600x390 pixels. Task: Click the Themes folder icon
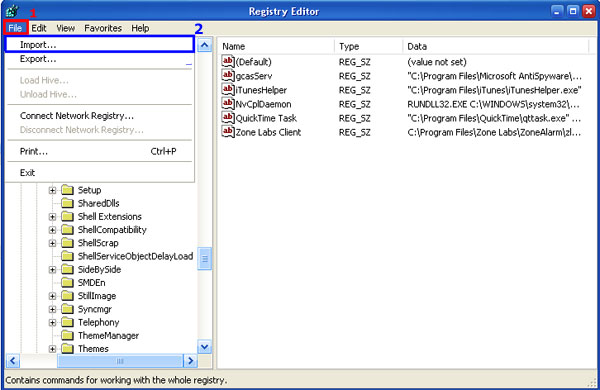67,349
